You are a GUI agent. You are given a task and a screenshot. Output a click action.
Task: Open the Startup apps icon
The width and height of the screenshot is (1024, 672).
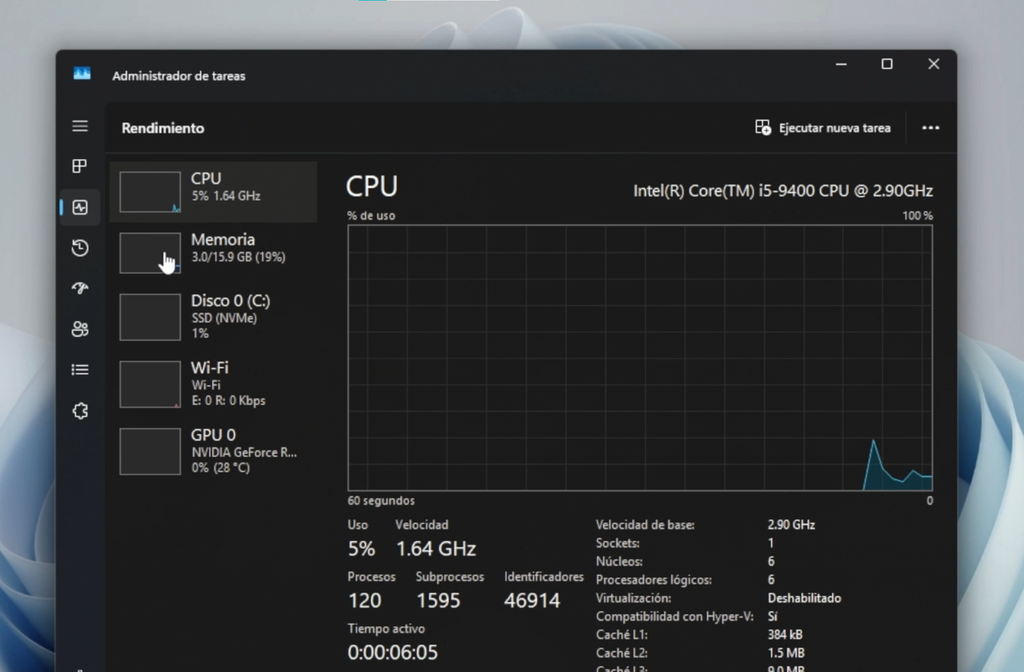pos(80,288)
